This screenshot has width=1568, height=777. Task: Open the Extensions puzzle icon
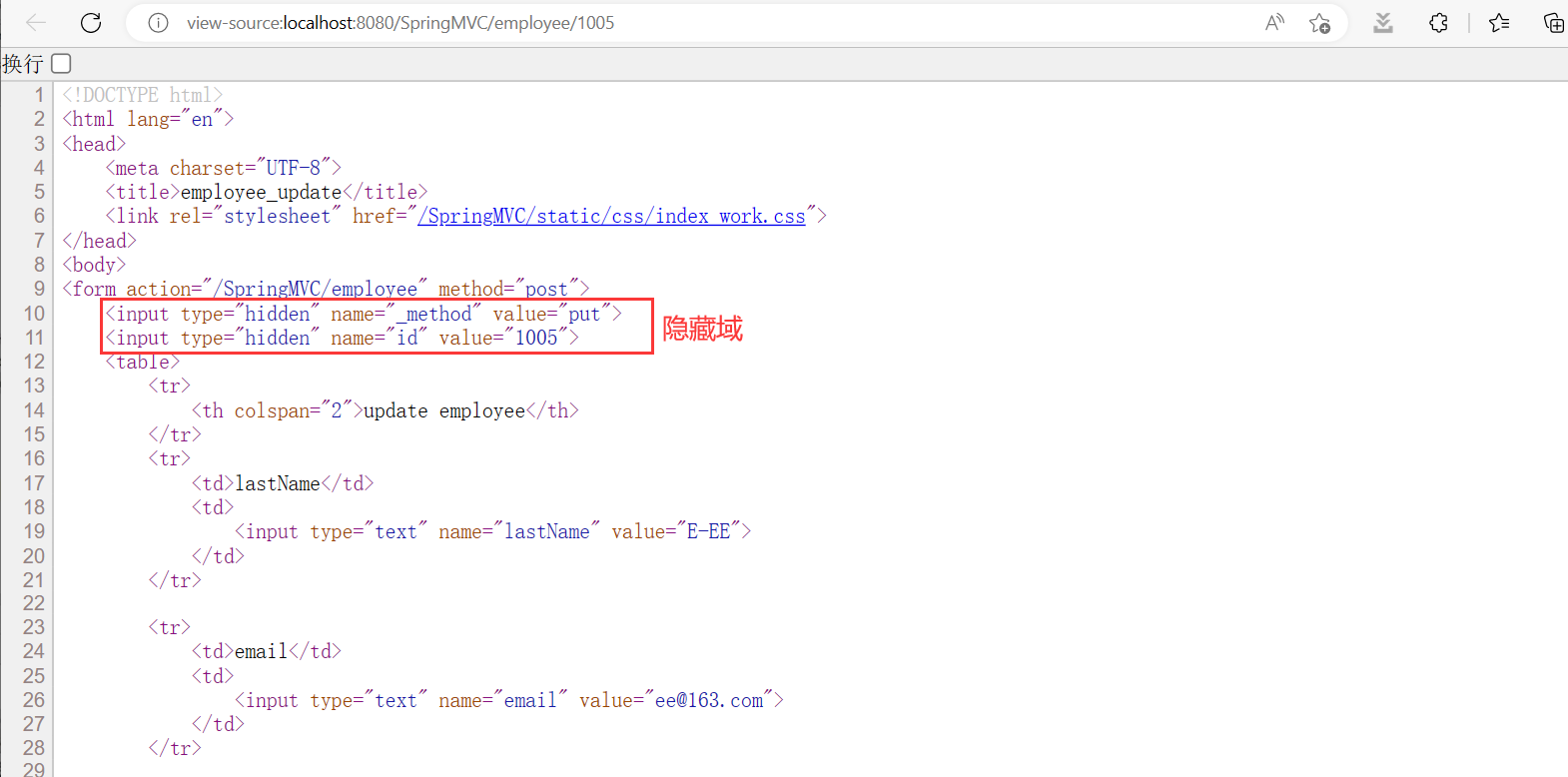point(1438,22)
